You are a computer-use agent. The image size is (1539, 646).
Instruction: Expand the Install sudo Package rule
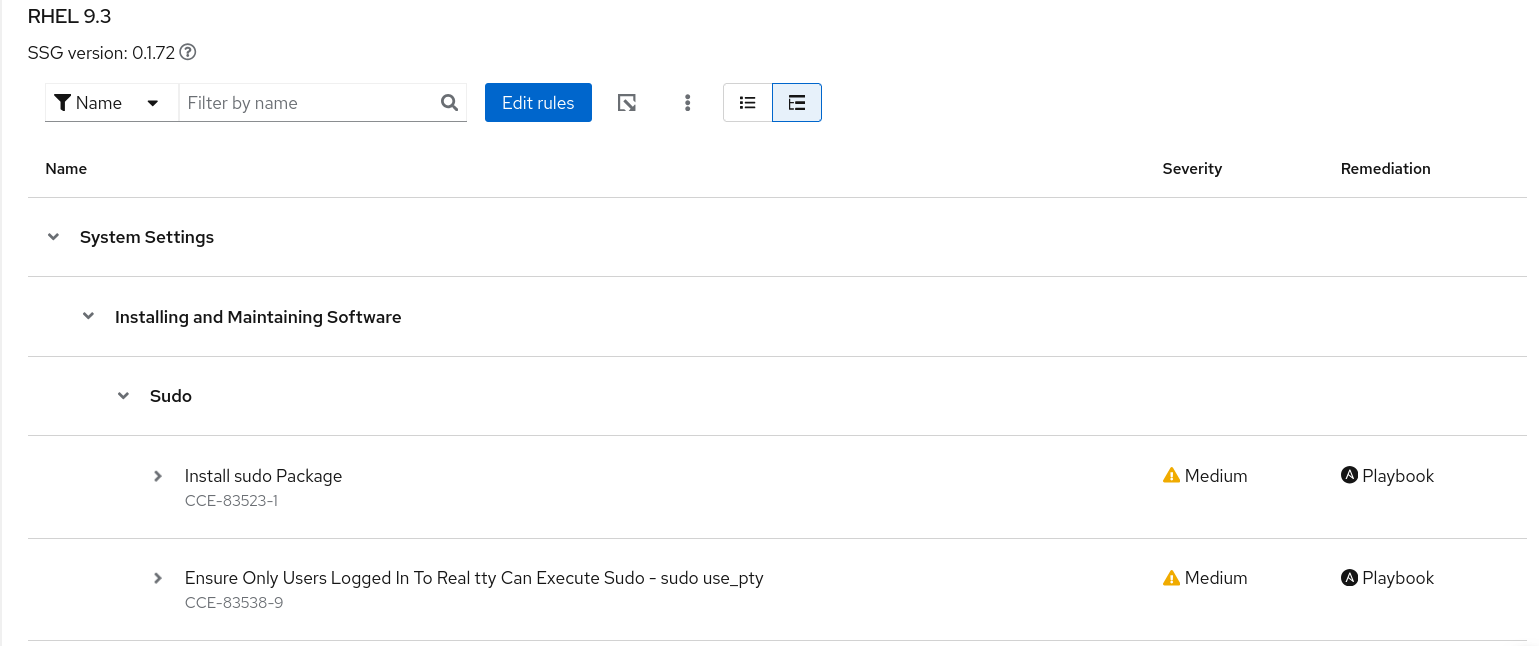(158, 476)
